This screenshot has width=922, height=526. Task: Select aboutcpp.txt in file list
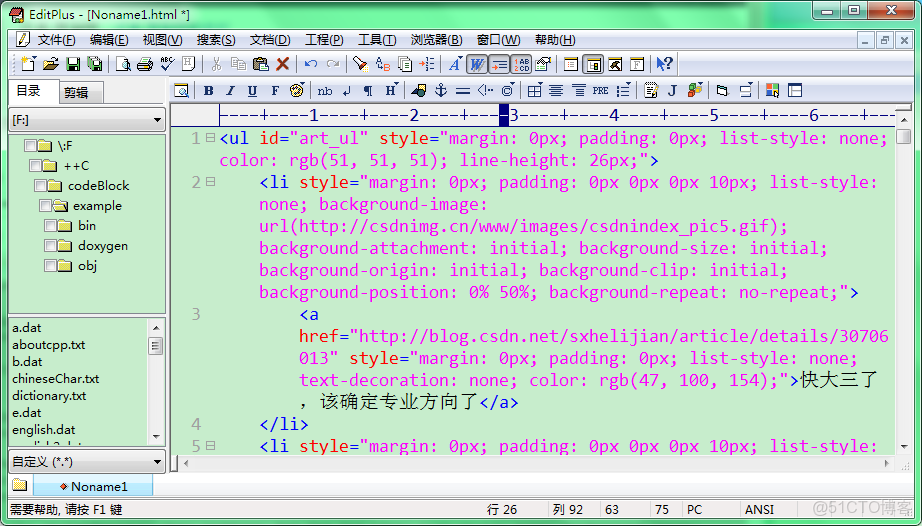click(49, 345)
